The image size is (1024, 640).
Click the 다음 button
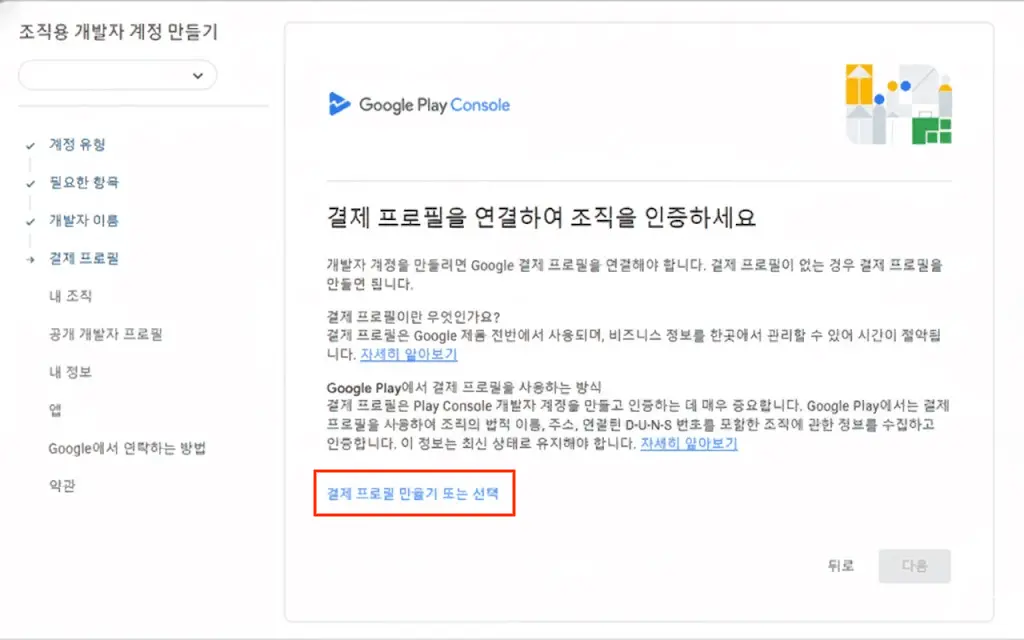914,566
